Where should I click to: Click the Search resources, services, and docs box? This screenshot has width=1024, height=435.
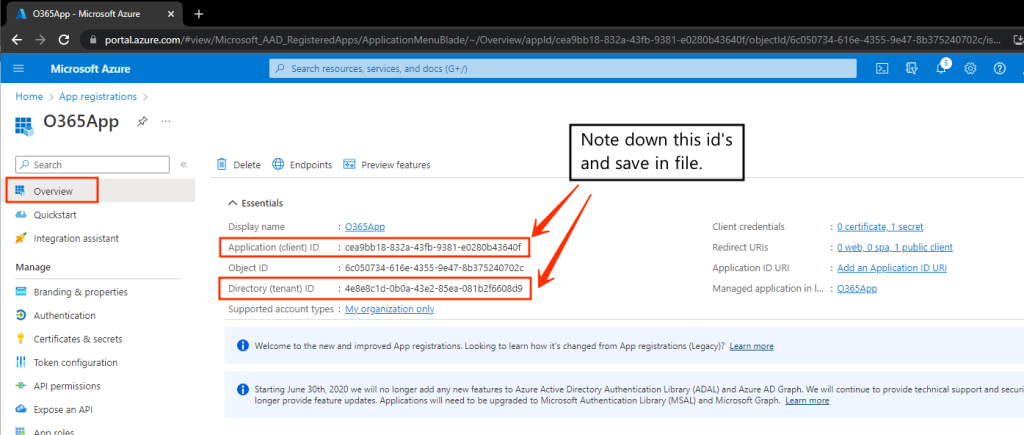pos(563,68)
